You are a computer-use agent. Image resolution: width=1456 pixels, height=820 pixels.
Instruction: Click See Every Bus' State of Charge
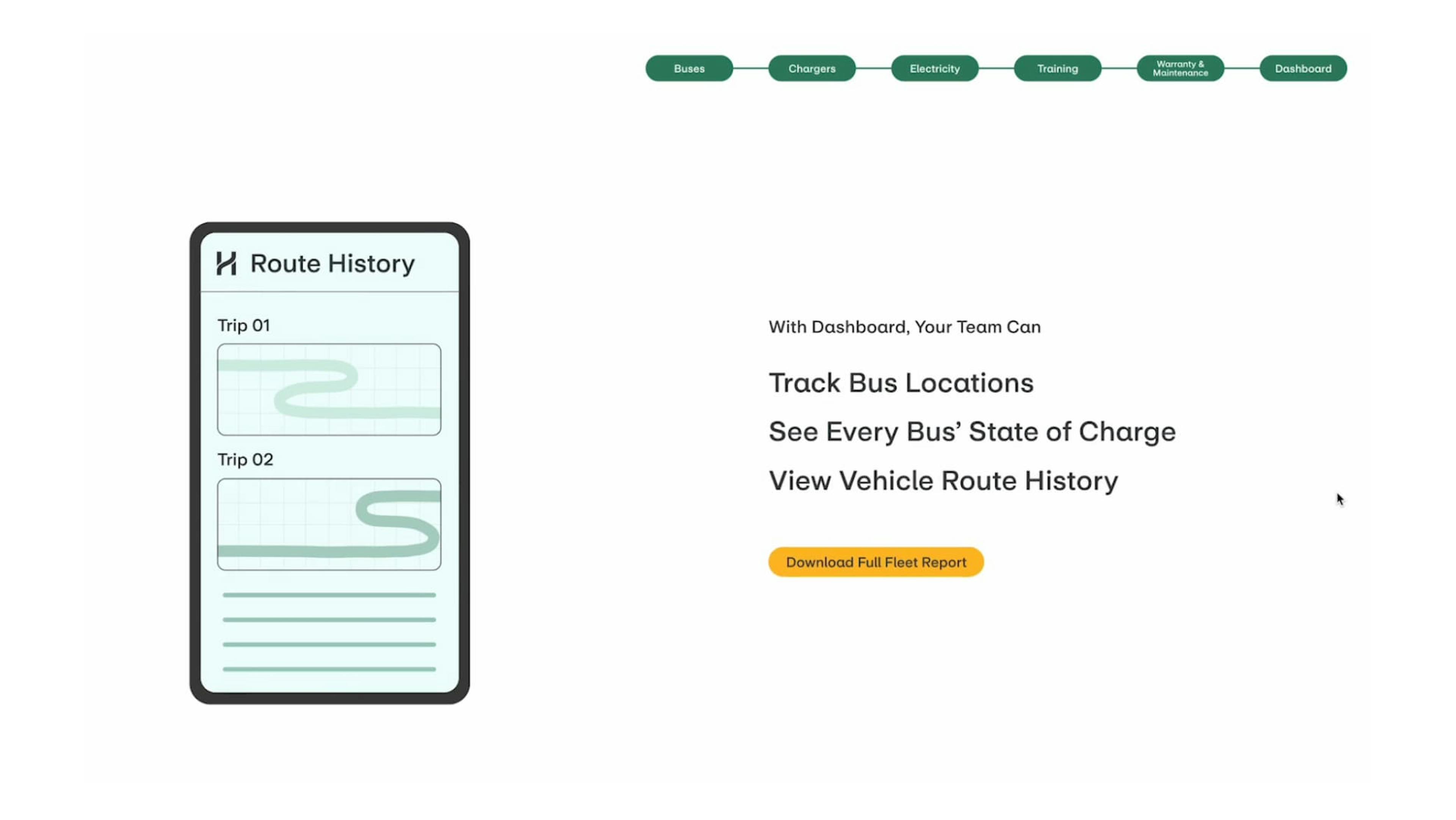pos(972,432)
